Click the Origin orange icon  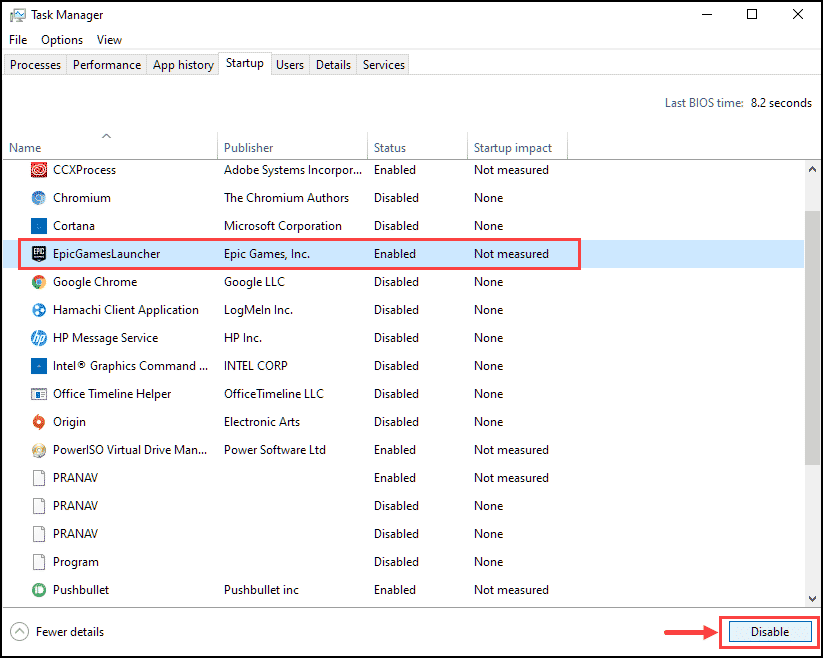[39, 422]
